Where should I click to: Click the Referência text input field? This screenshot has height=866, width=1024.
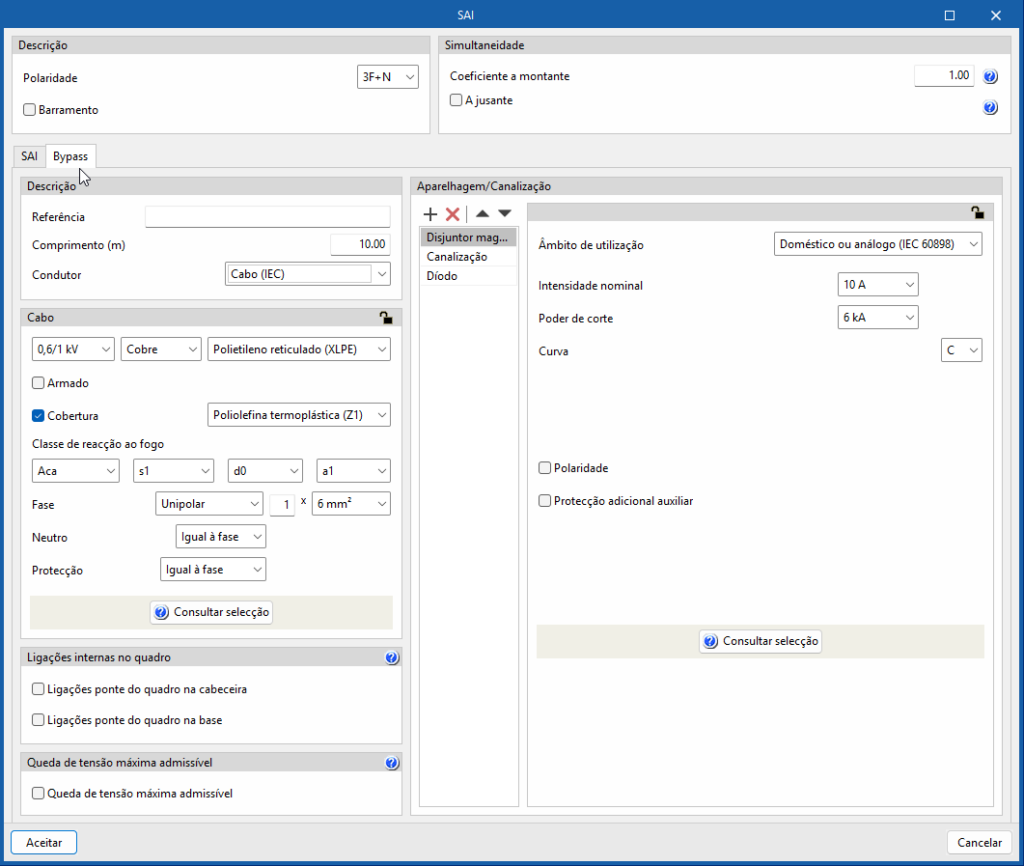click(267, 217)
